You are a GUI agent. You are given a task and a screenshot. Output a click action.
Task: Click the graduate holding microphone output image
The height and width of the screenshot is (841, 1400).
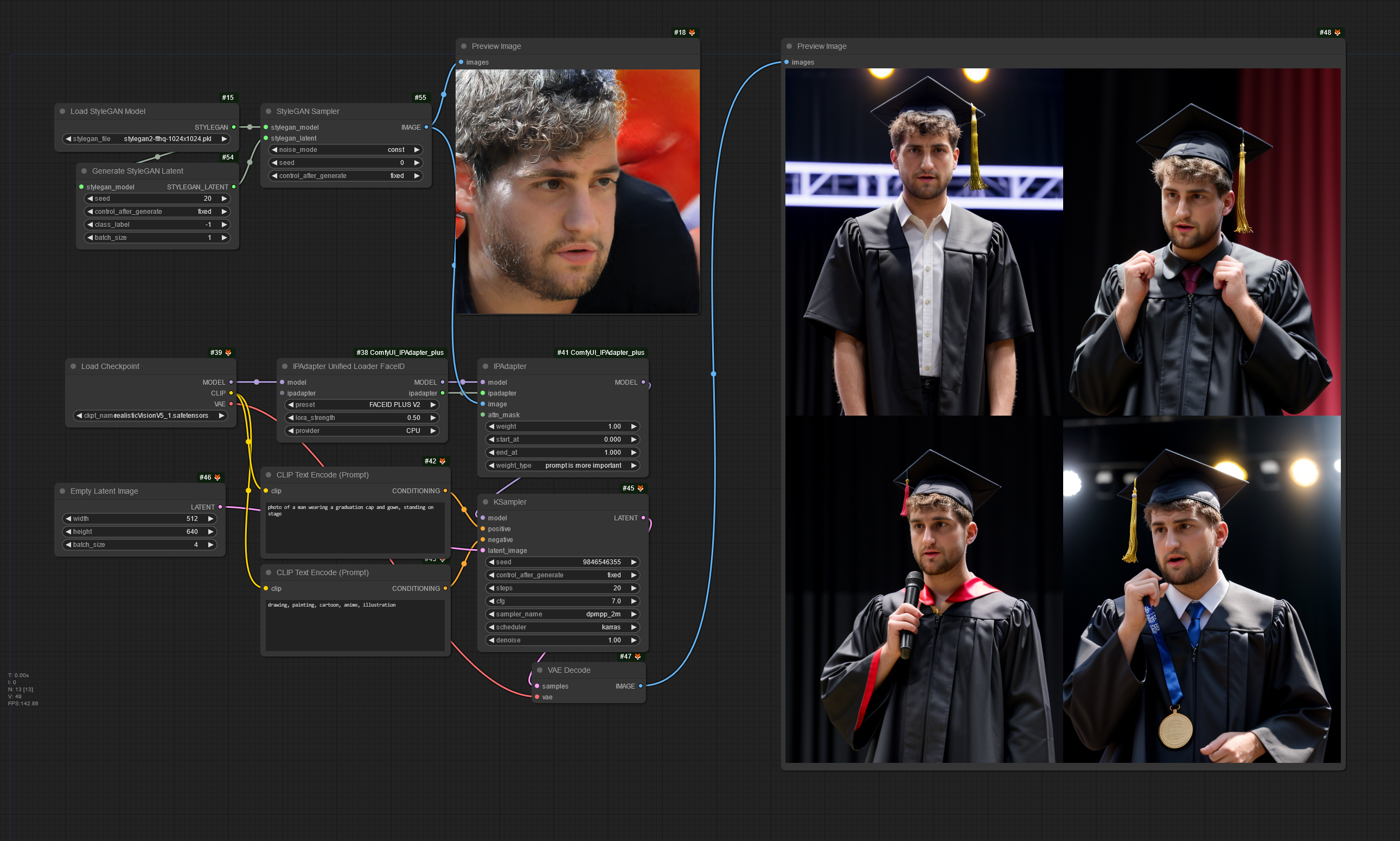point(924,589)
